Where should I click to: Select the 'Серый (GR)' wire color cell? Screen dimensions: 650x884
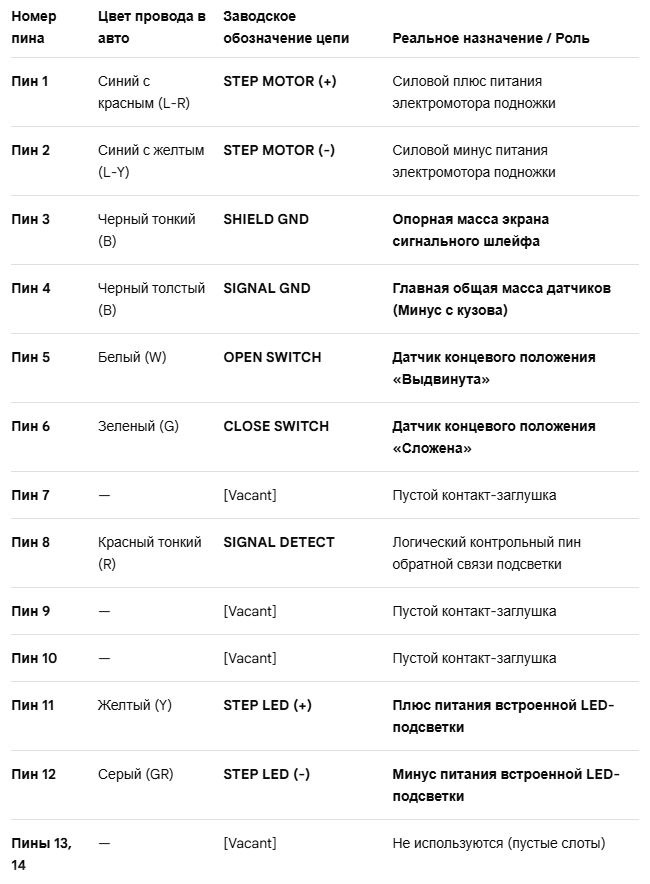pos(135,774)
